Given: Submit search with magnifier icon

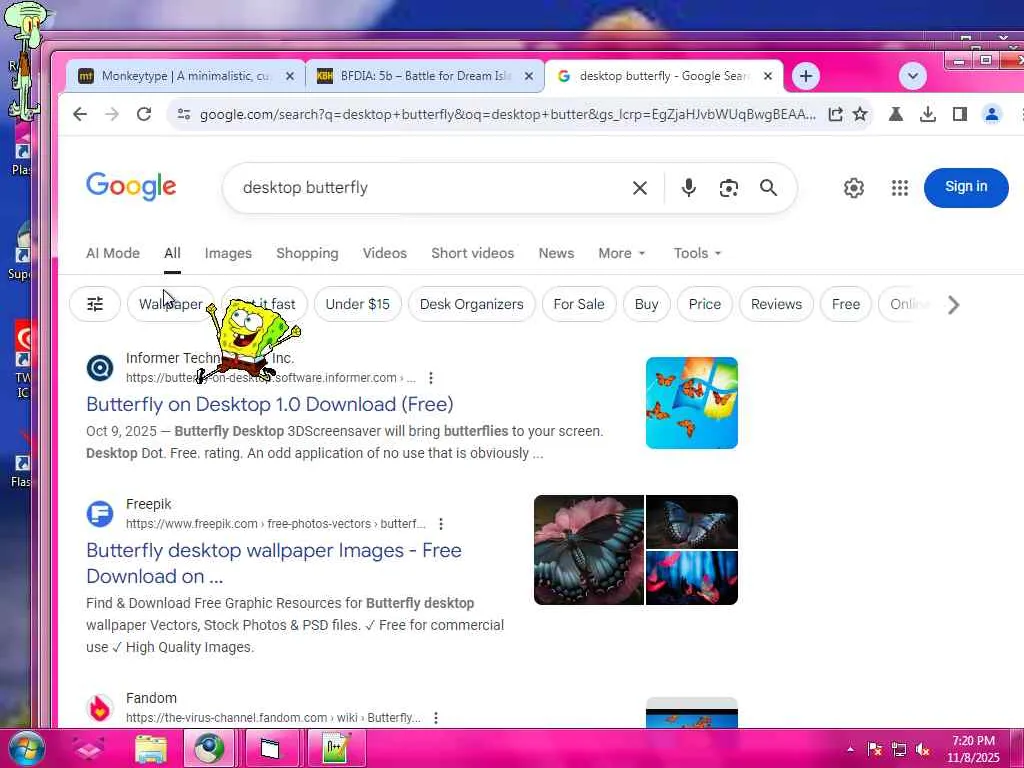Looking at the screenshot, I should [x=769, y=188].
